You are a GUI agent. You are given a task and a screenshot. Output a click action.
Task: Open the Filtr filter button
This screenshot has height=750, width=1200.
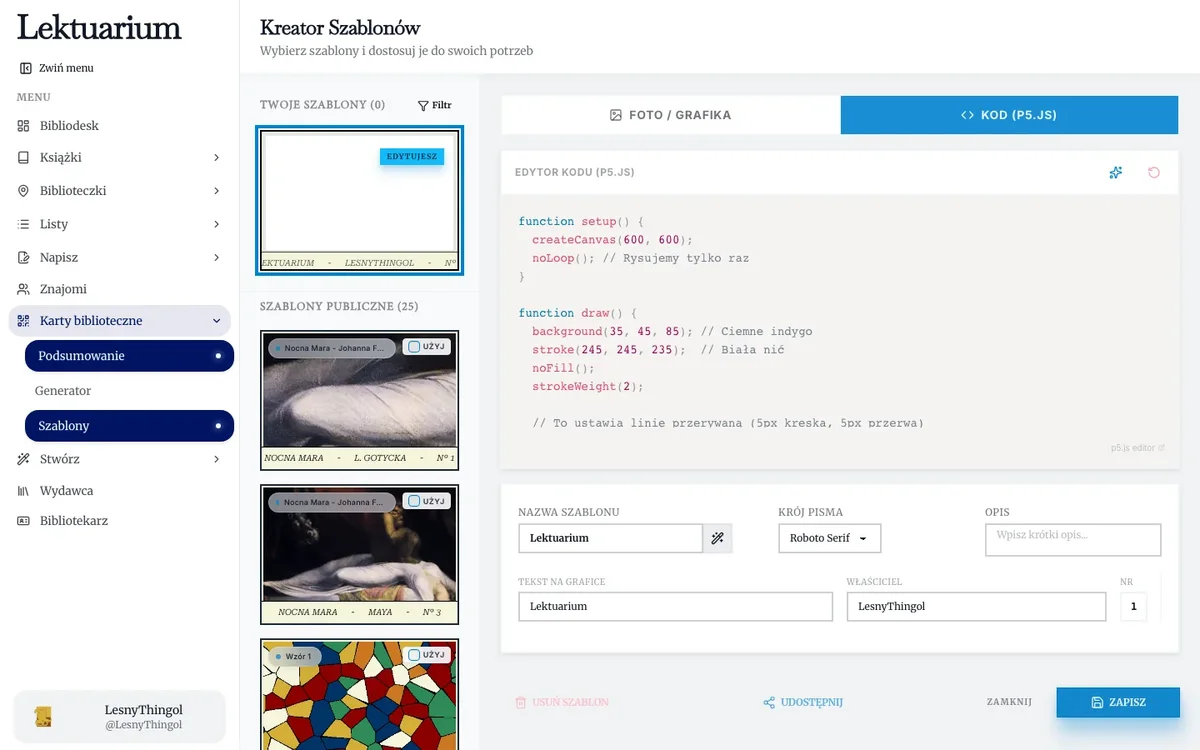point(434,105)
